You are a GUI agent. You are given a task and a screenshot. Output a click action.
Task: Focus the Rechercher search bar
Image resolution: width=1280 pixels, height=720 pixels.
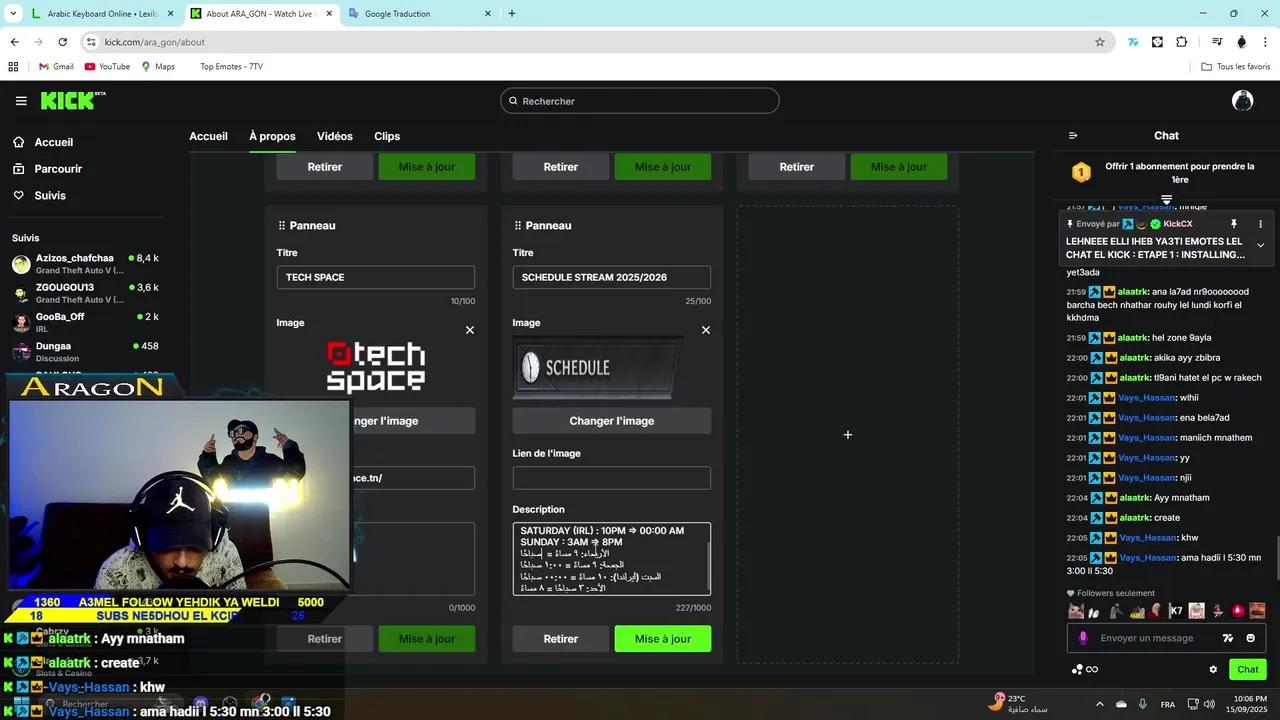click(640, 101)
